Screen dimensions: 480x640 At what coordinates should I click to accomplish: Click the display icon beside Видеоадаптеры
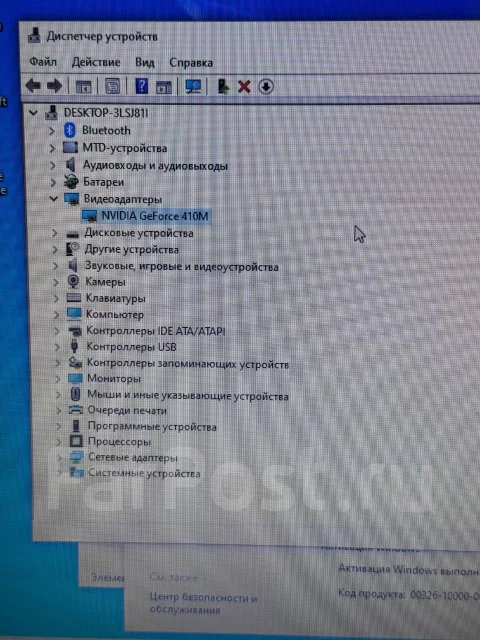click(x=71, y=199)
